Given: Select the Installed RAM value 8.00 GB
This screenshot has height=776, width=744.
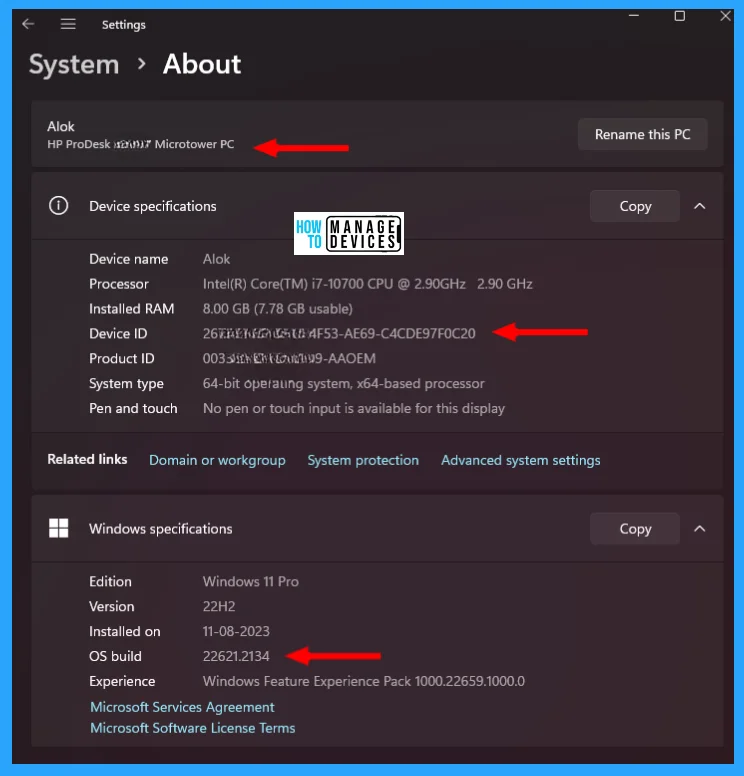Looking at the screenshot, I should [x=278, y=309].
